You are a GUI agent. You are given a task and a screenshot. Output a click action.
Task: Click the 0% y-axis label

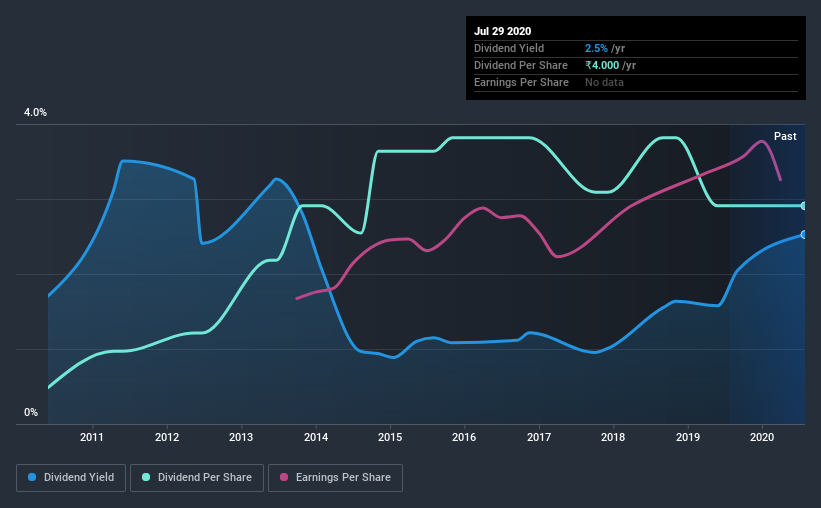tap(31, 413)
